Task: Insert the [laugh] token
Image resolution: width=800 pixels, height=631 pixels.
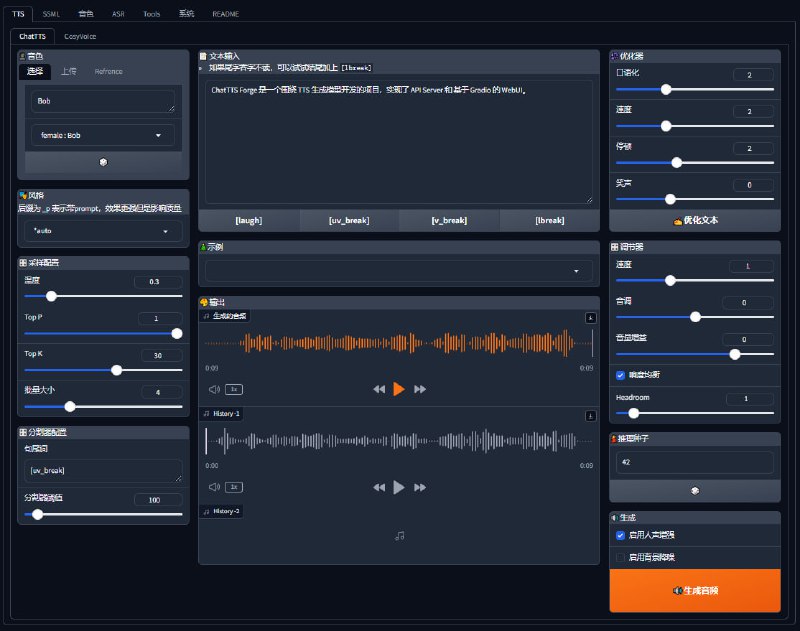Action: pyautogui.click(x=248, y=220)
